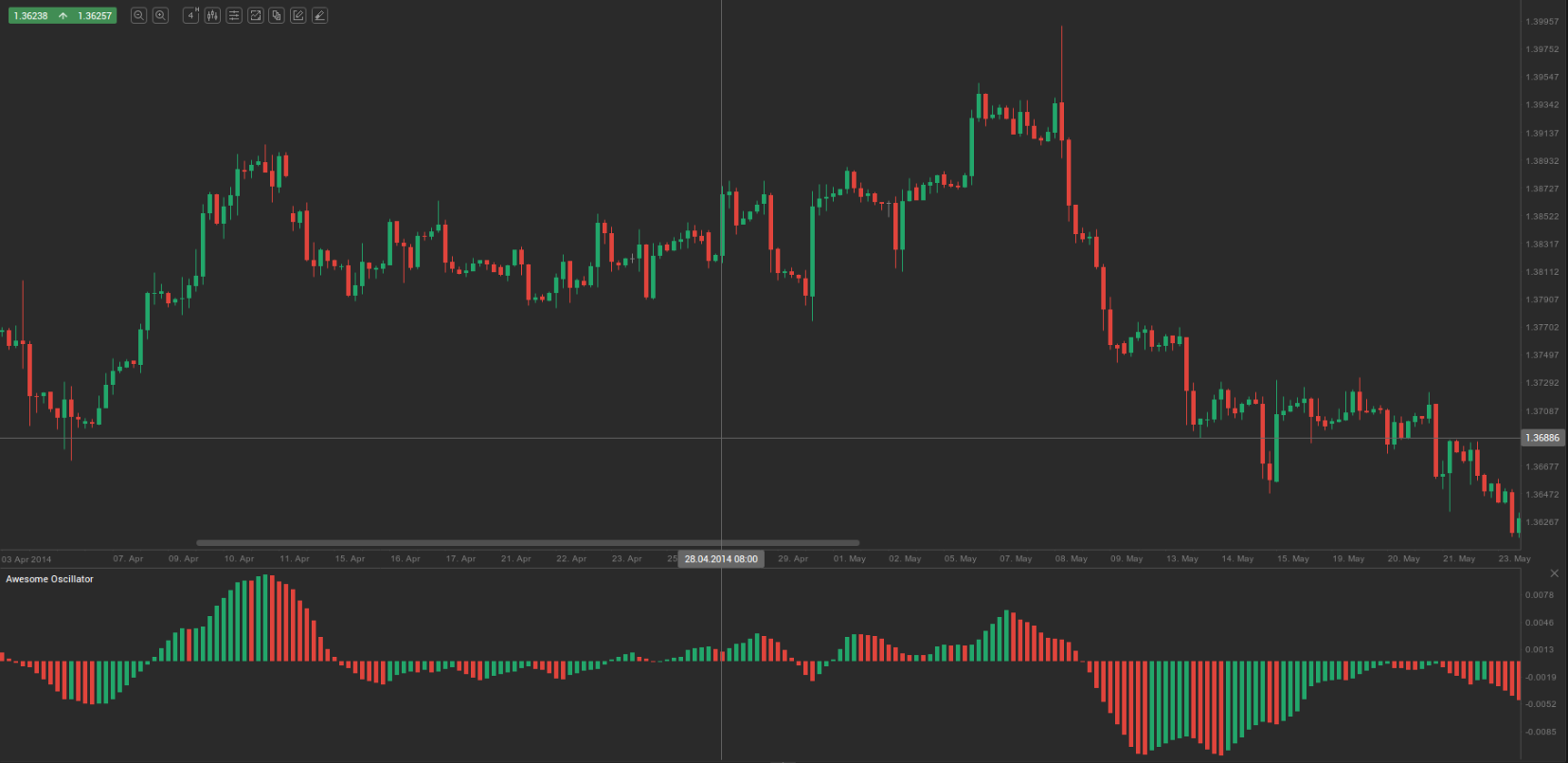Image resolution: width=1568 pixels, height=763 pixels.
Task: Click the 28.04.2014 08:00 crosshair time label
Action: point(721,559)
